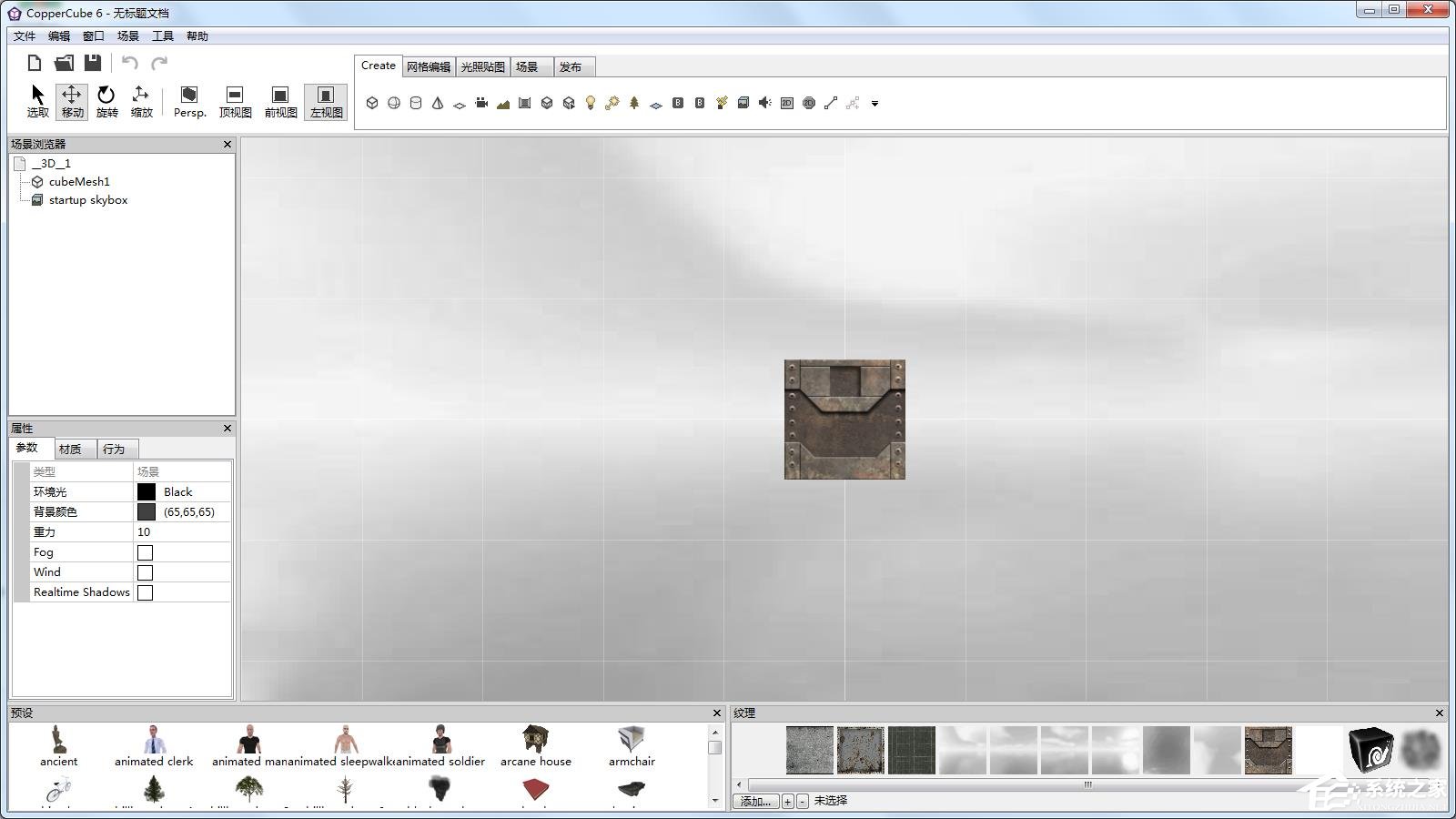Viewport: 1456px width, 819px height.
Task: Open the 文件 (File) menu
Action: pos(25,36)
